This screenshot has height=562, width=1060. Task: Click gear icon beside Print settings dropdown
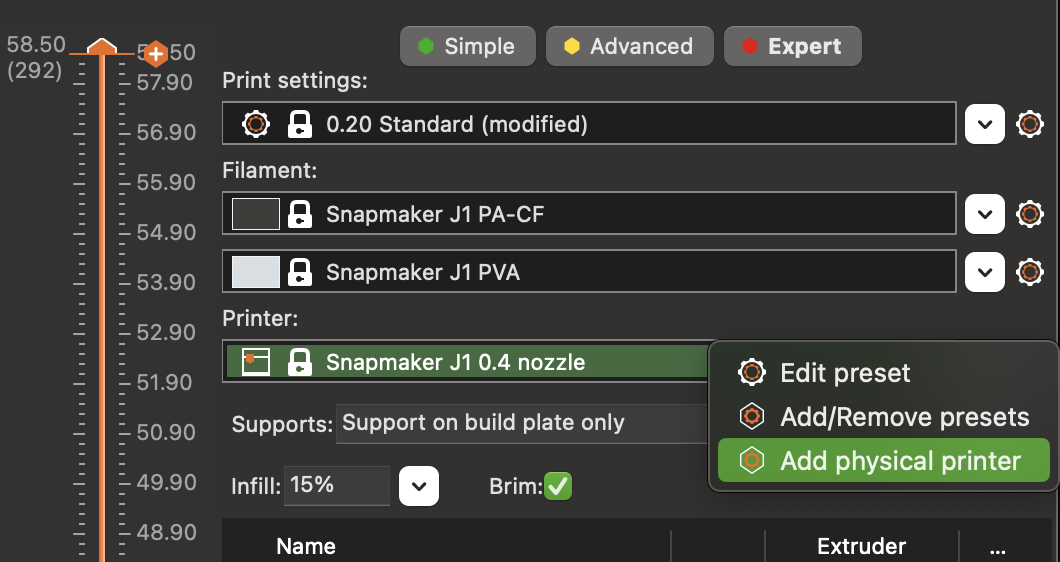click(x=1029, y=124)
